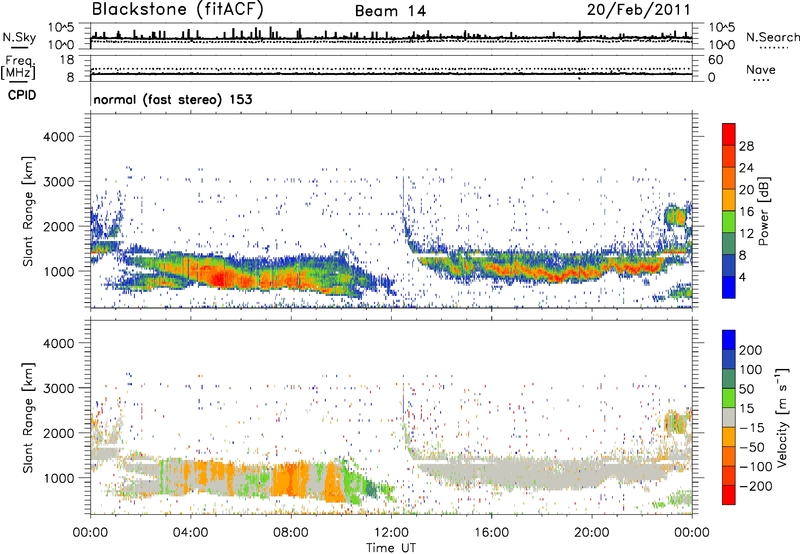Click the date '20/Feb/2011'
The height and width of the screenshot is (554, 800).
coord(638,10)
